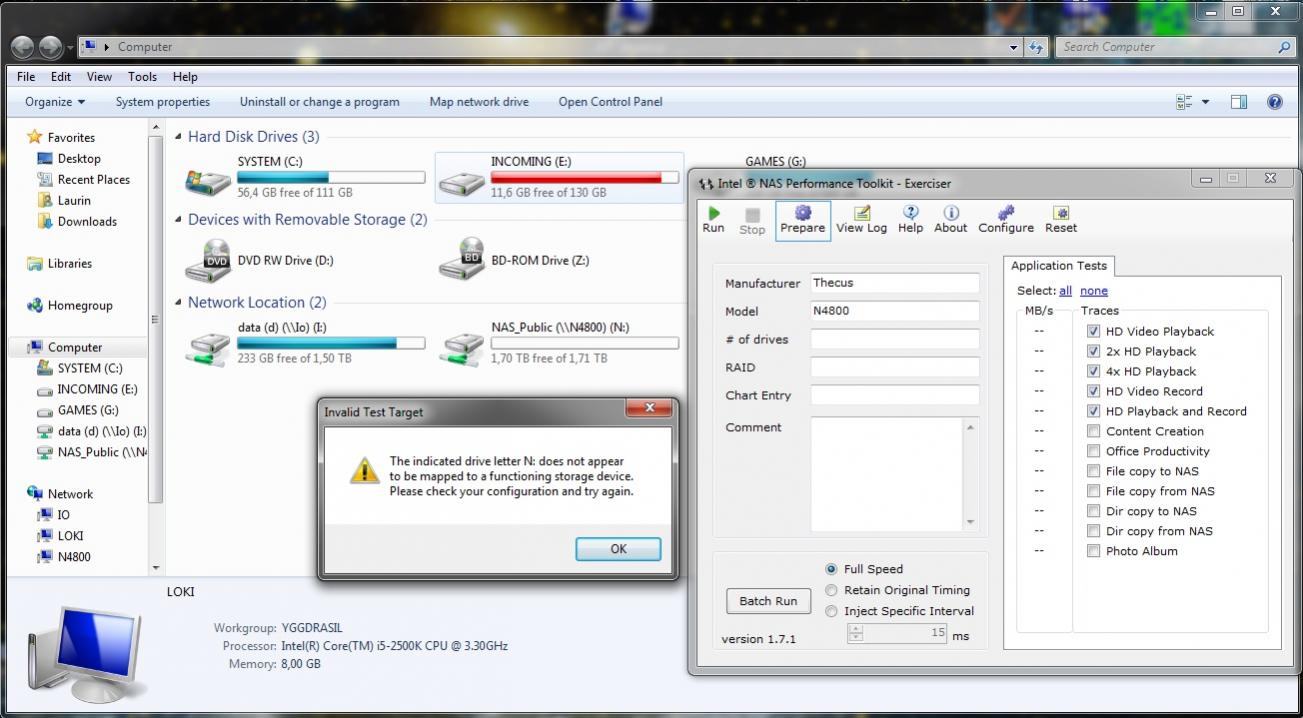Click the Forward navigation arrow in Explorer
This screenshot has height=718, width=1303.
pyautogui.click(x=50, y=47)
